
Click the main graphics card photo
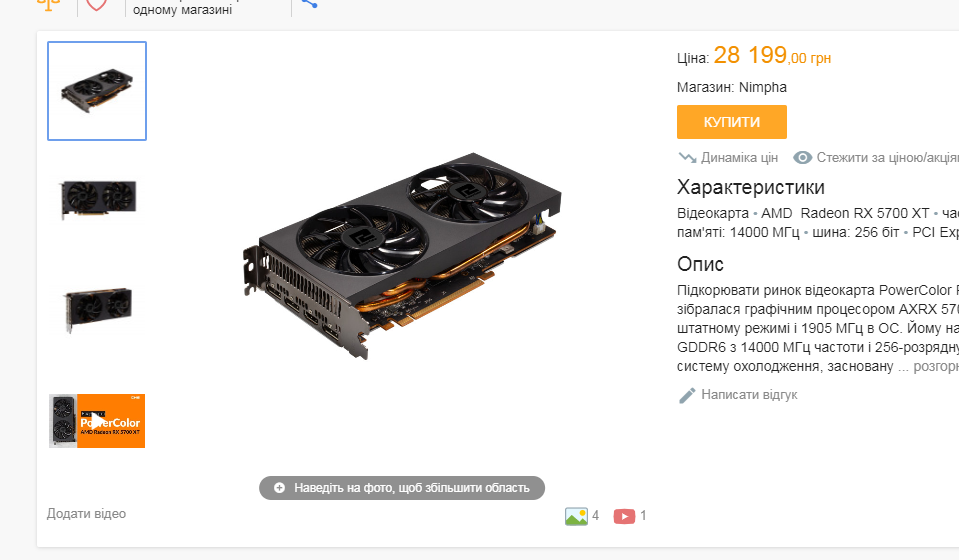pyautogui.click(x=402, y=256)
